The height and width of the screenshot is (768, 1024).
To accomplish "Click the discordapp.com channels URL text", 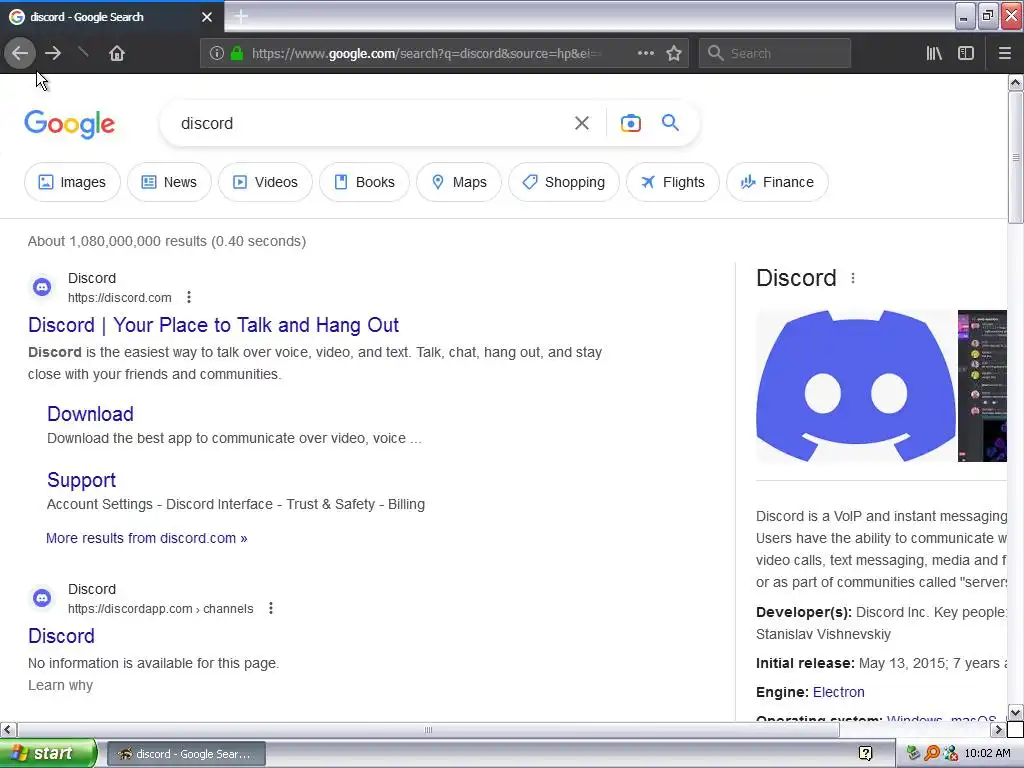I will point(161,608).
